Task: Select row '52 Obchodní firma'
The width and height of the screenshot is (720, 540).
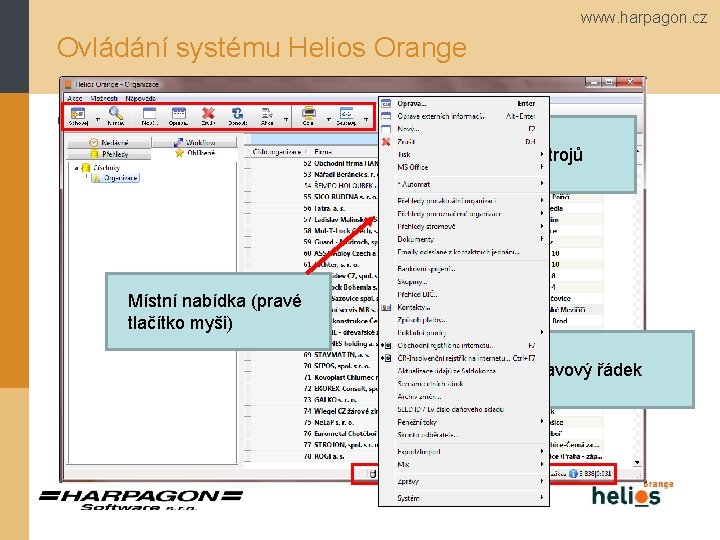Action: (x=315, y=163)
